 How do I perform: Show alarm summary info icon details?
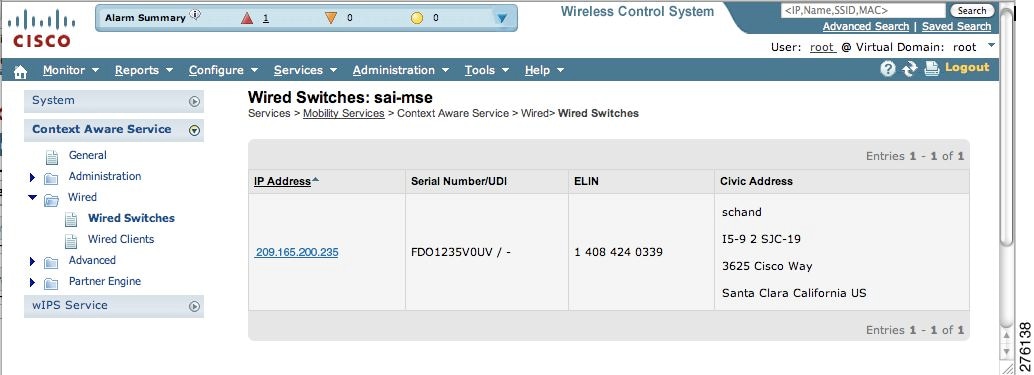click(195, 14)
